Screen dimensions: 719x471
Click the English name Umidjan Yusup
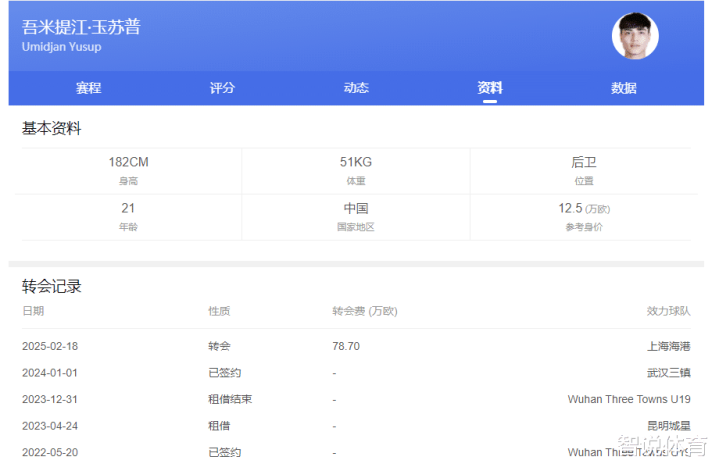coord(61,47)
